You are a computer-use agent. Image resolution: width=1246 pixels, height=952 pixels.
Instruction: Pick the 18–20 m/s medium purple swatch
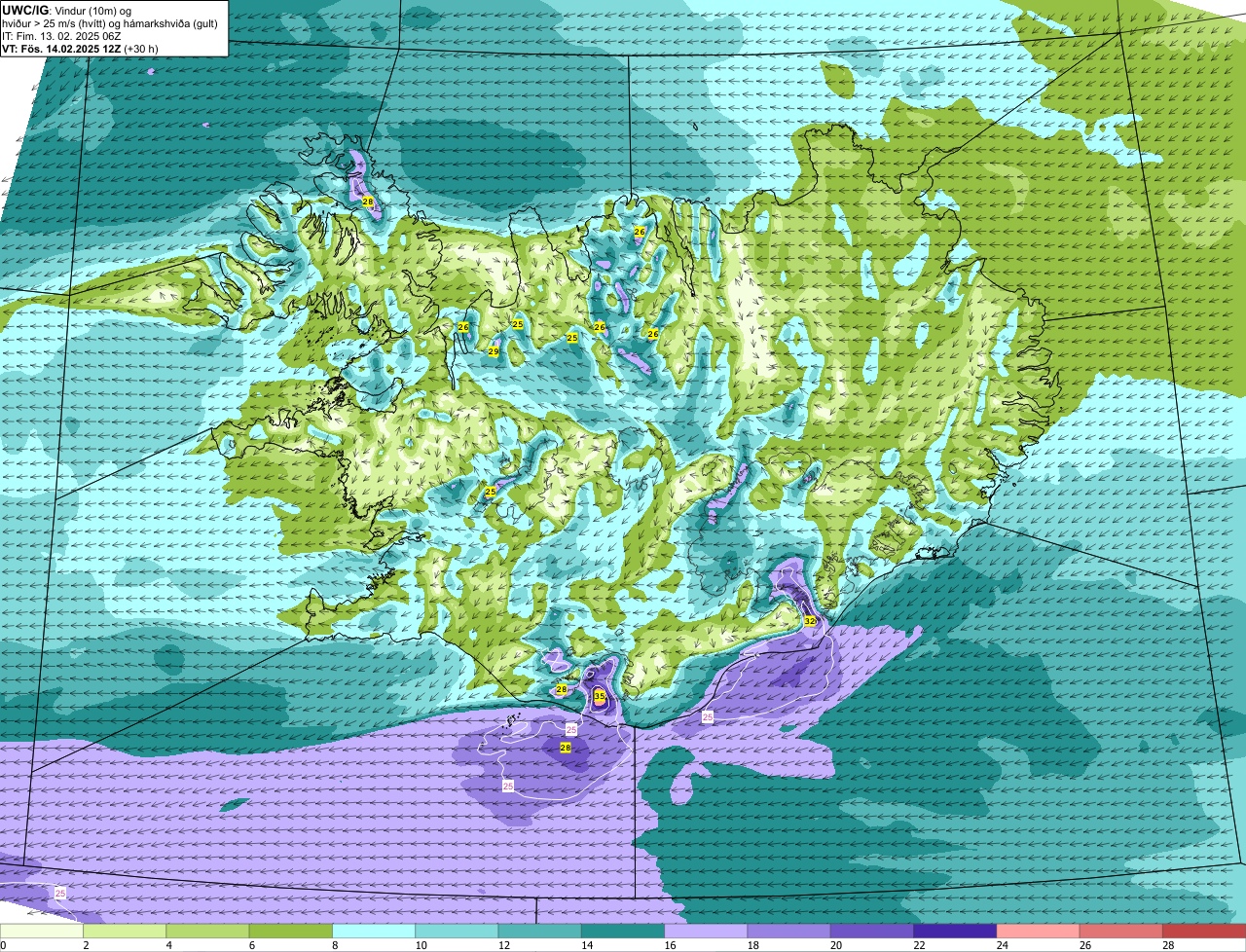(x=789, y=932)
